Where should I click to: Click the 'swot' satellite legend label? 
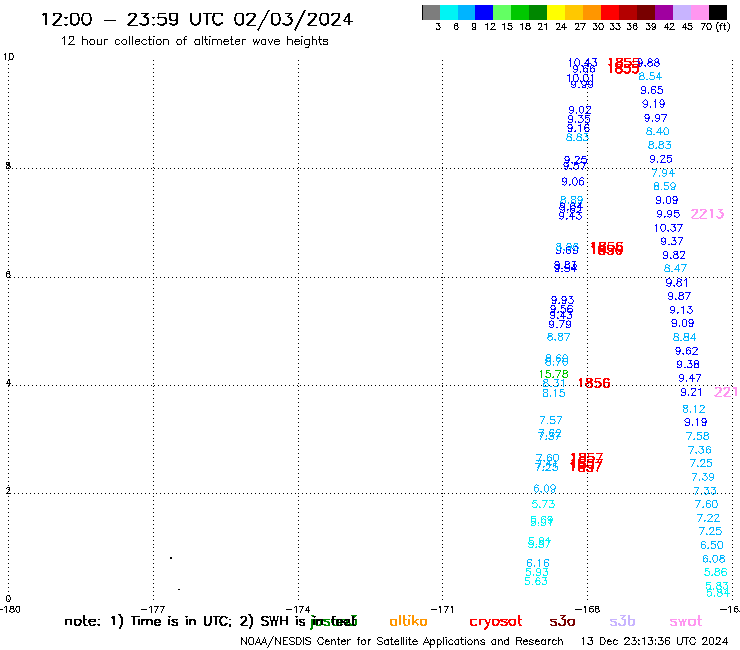pyautogui.click(x=686, y=622)
